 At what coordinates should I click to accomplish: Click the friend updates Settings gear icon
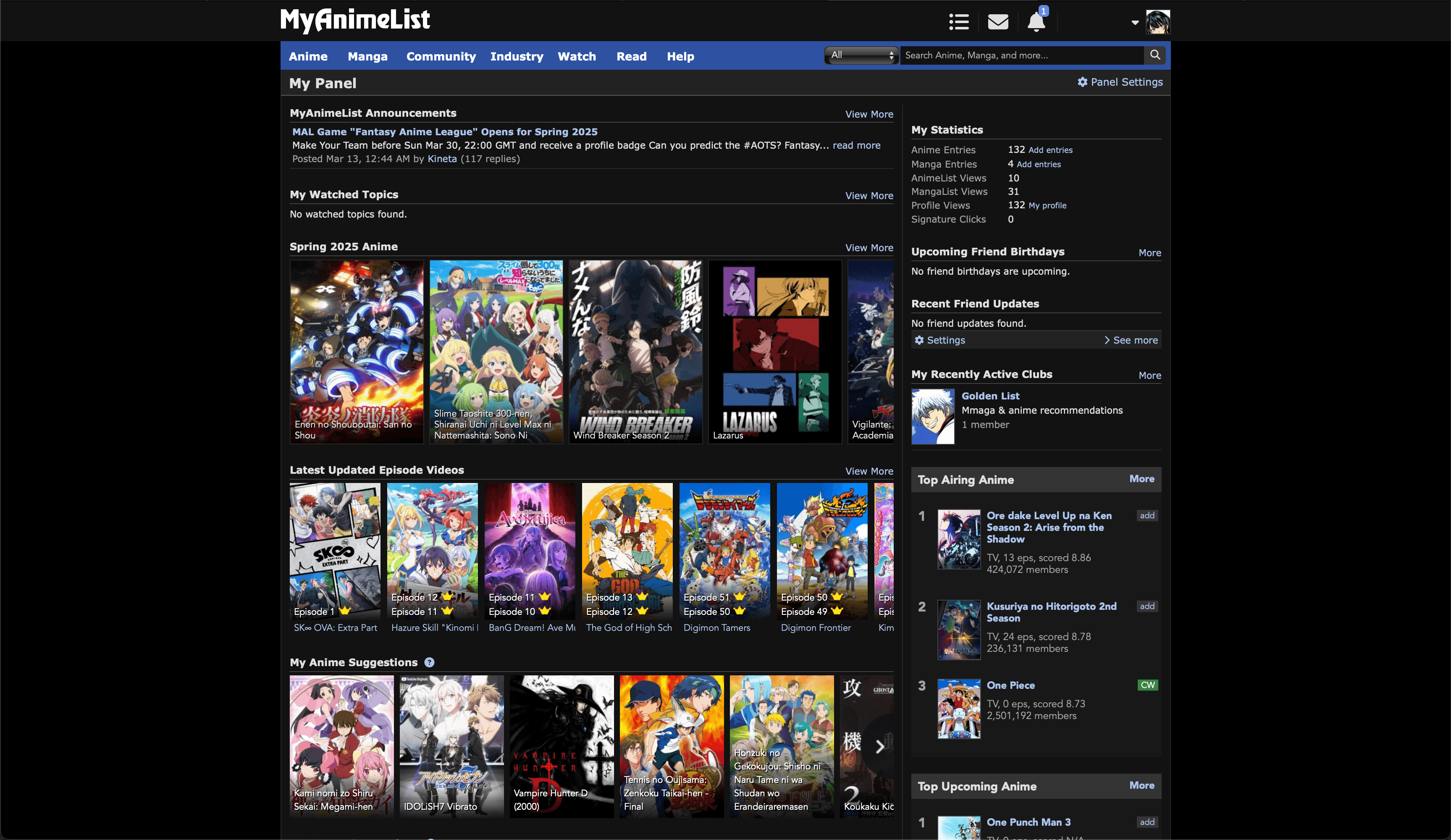tap(920, 340)
